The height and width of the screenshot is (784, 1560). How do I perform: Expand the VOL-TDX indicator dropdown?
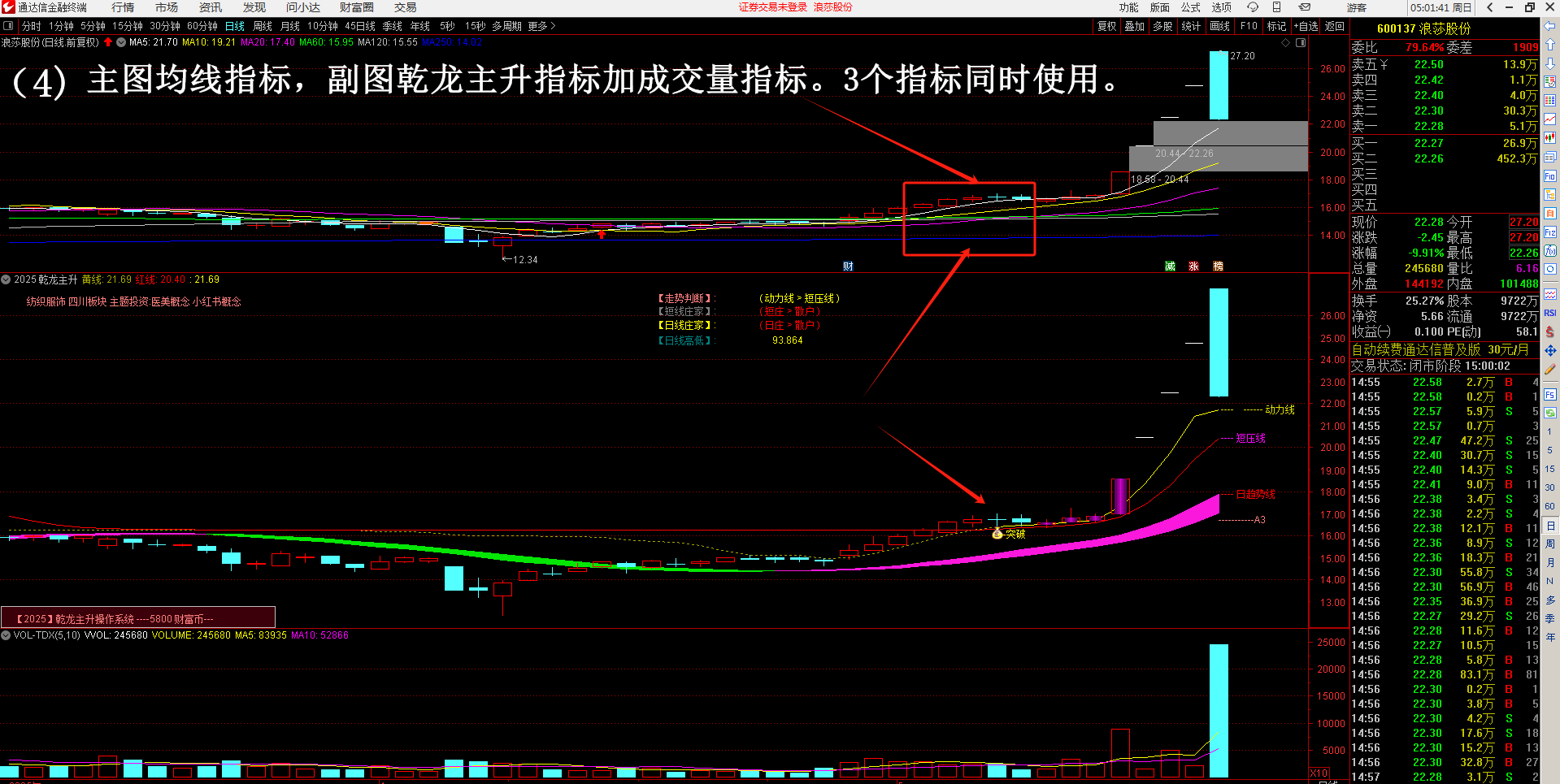[x=7, y=635]
